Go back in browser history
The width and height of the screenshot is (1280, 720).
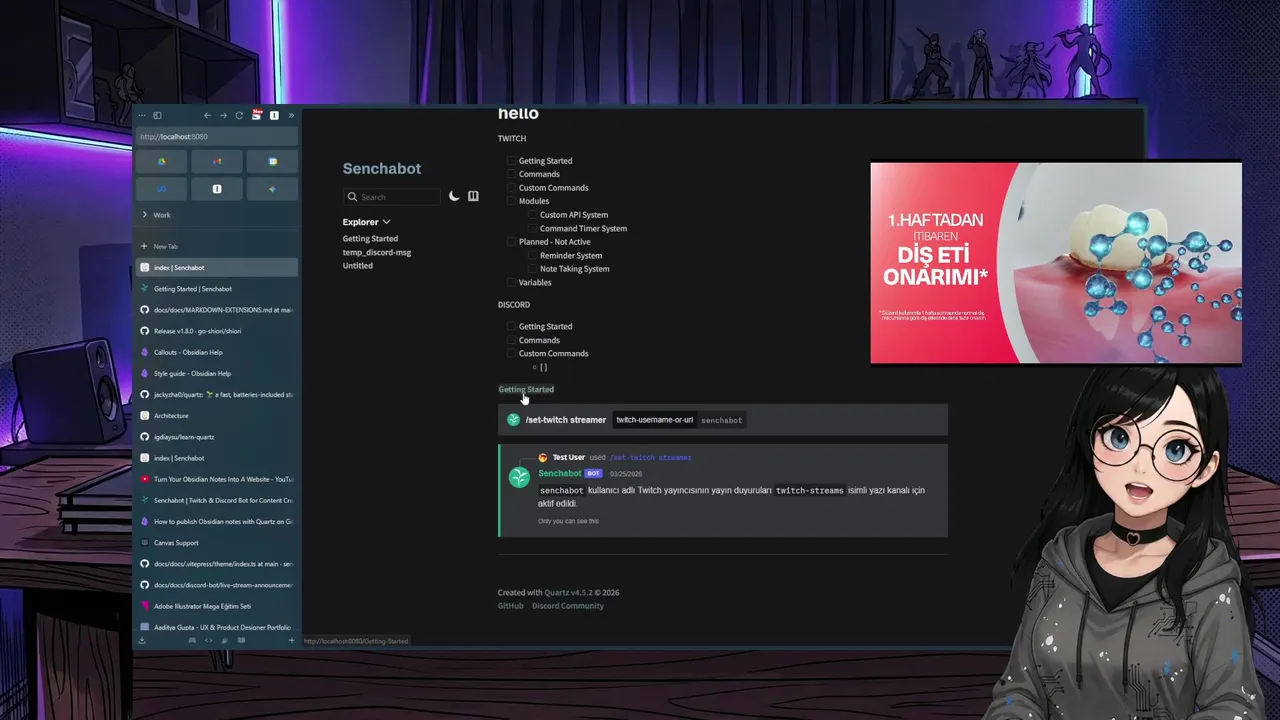(x=207, y=116)
